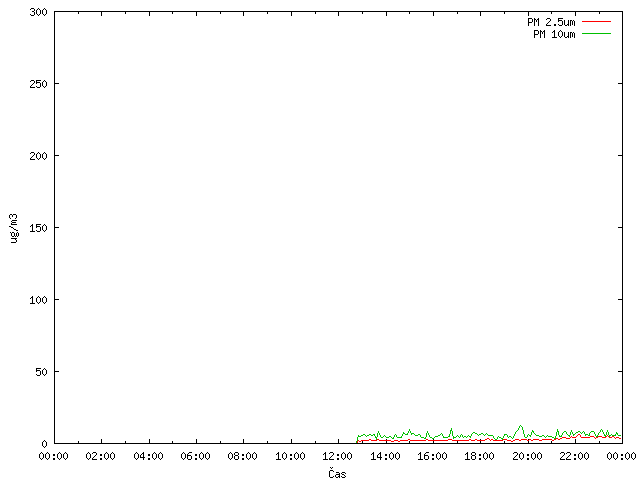
Task: Click the 08:00 time label
Action: click(243, 456)
